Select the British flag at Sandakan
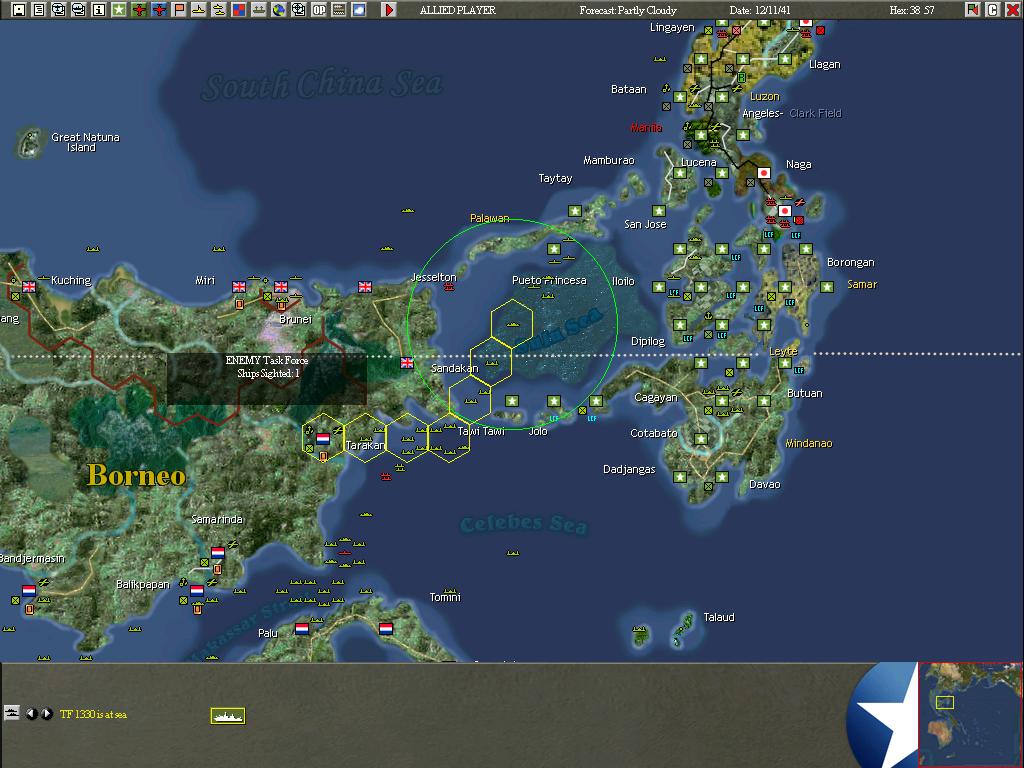 407,363
